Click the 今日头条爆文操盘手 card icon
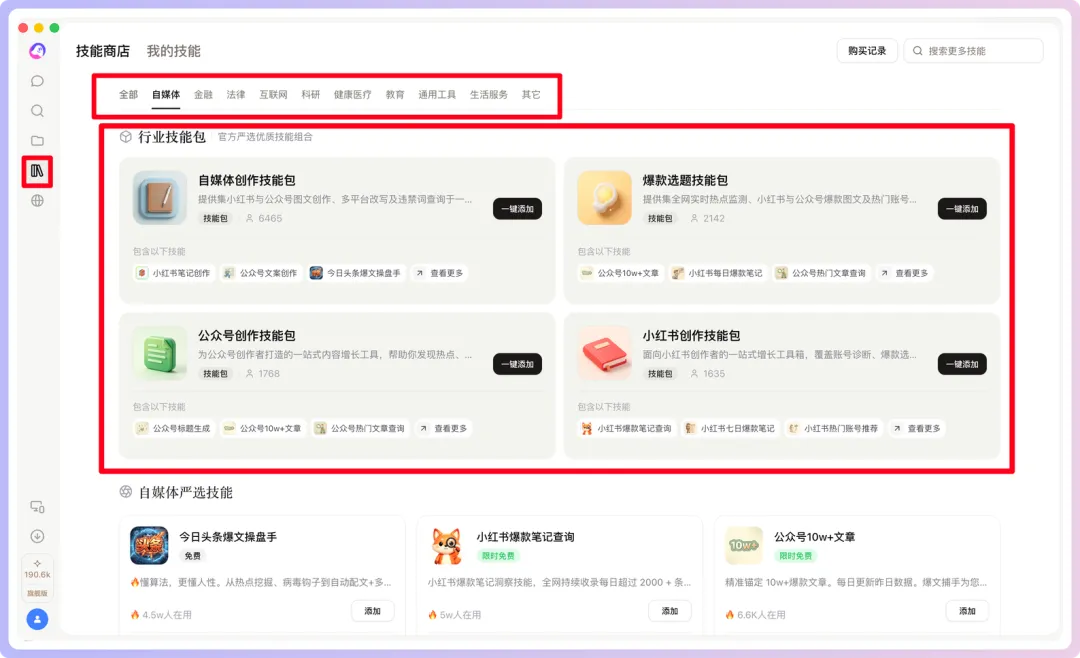 [149, 546]
